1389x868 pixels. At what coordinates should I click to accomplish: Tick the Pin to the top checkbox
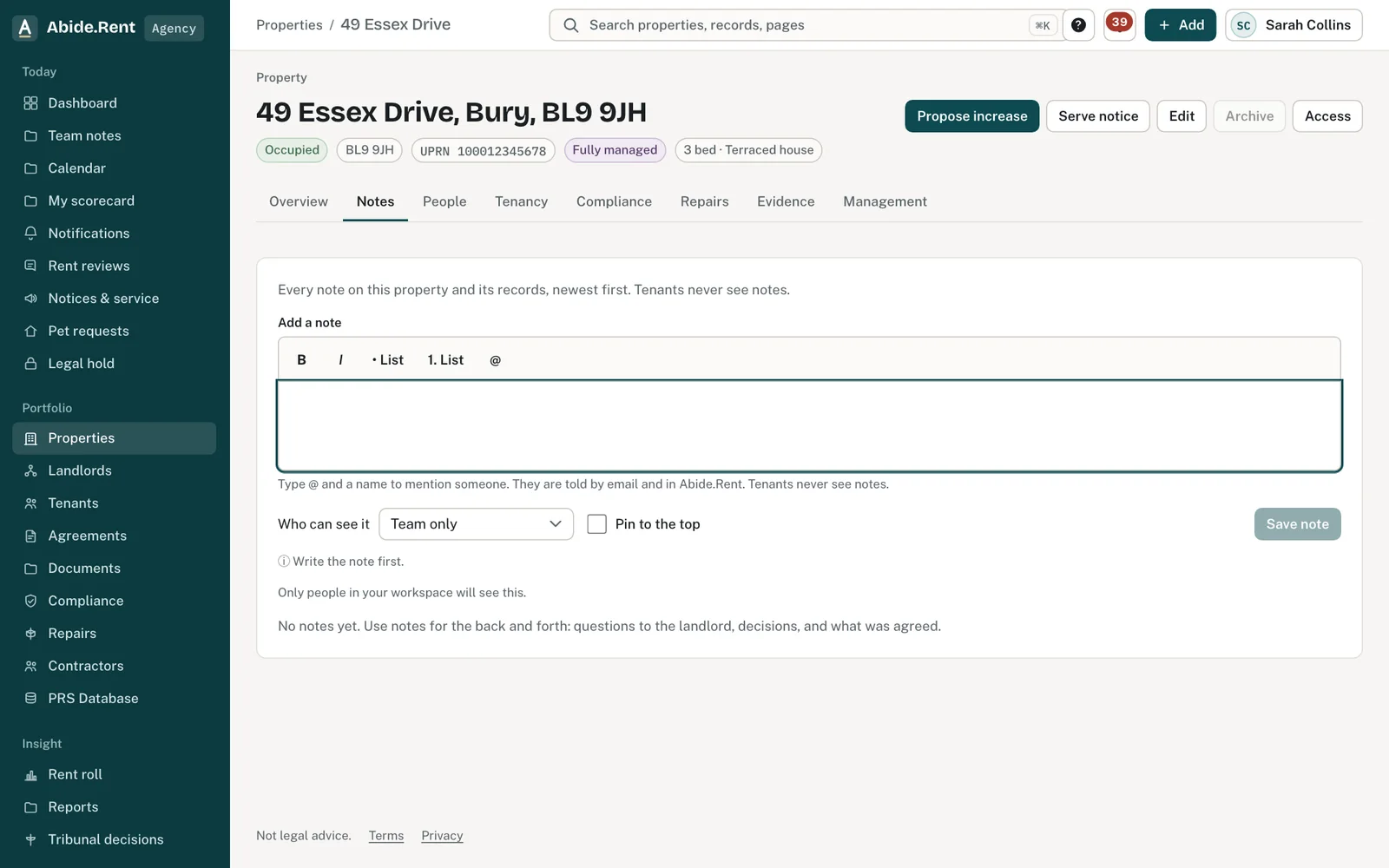(x=597, y=524)
